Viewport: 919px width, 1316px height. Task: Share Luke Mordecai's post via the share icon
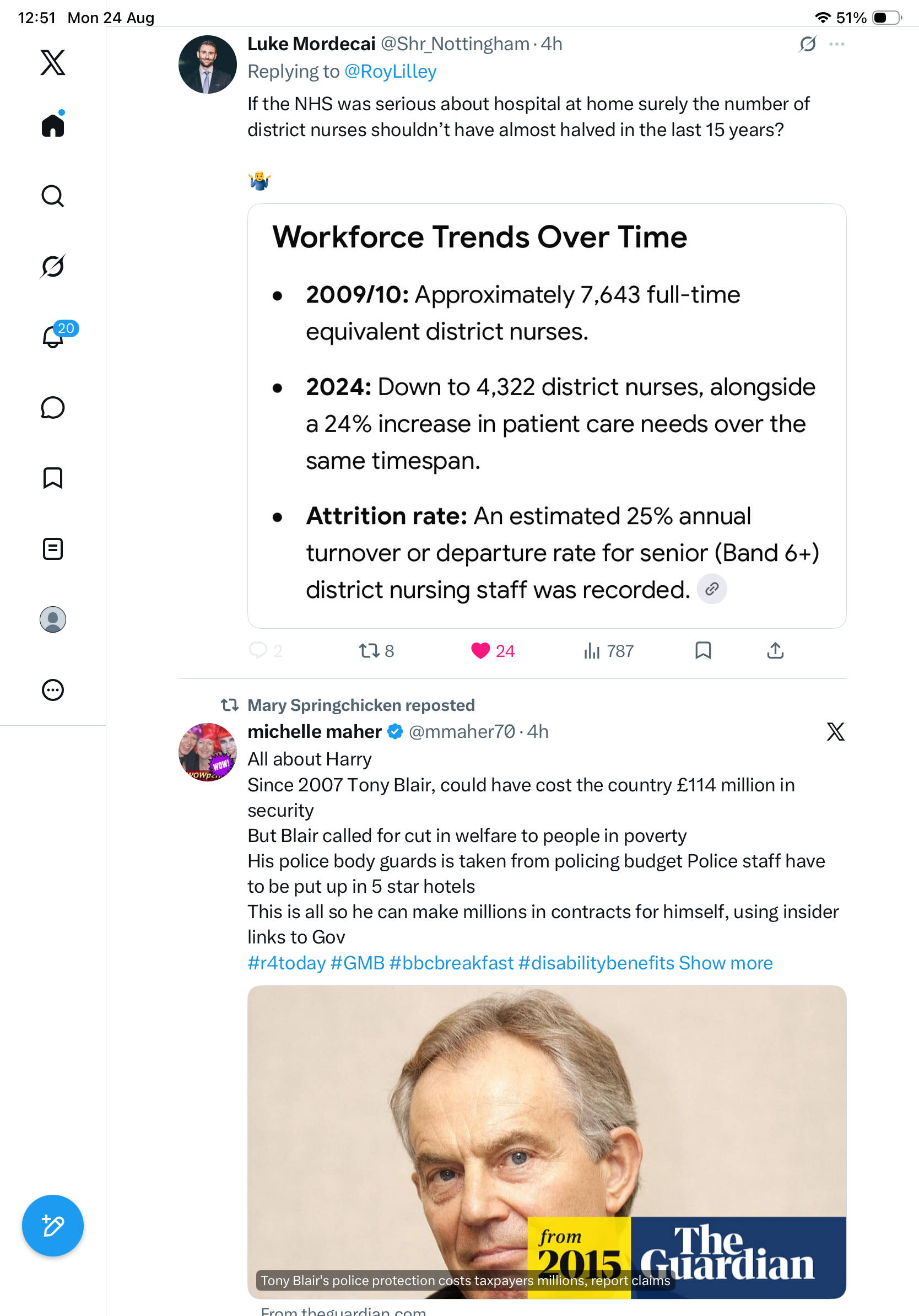tap(775, 650)
